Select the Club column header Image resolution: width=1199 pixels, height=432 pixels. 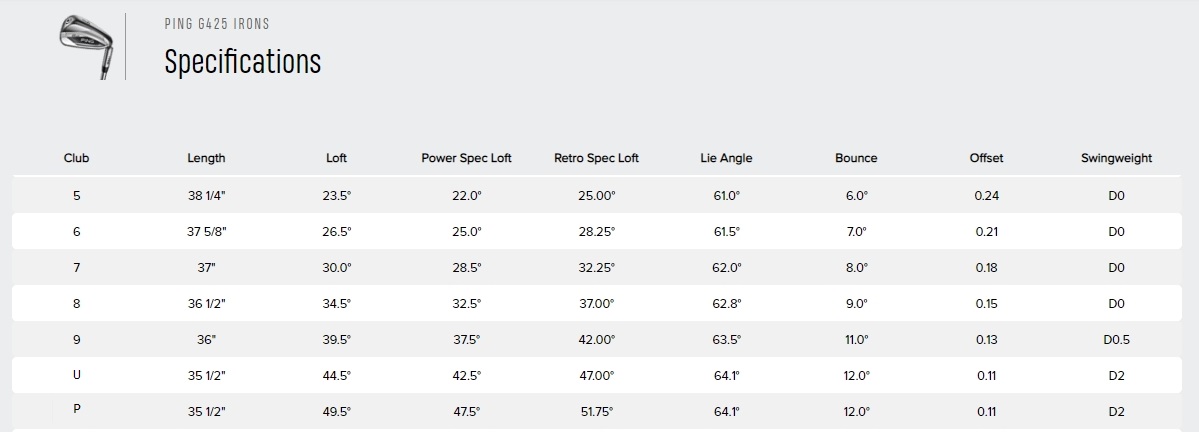tap(76, 158)
